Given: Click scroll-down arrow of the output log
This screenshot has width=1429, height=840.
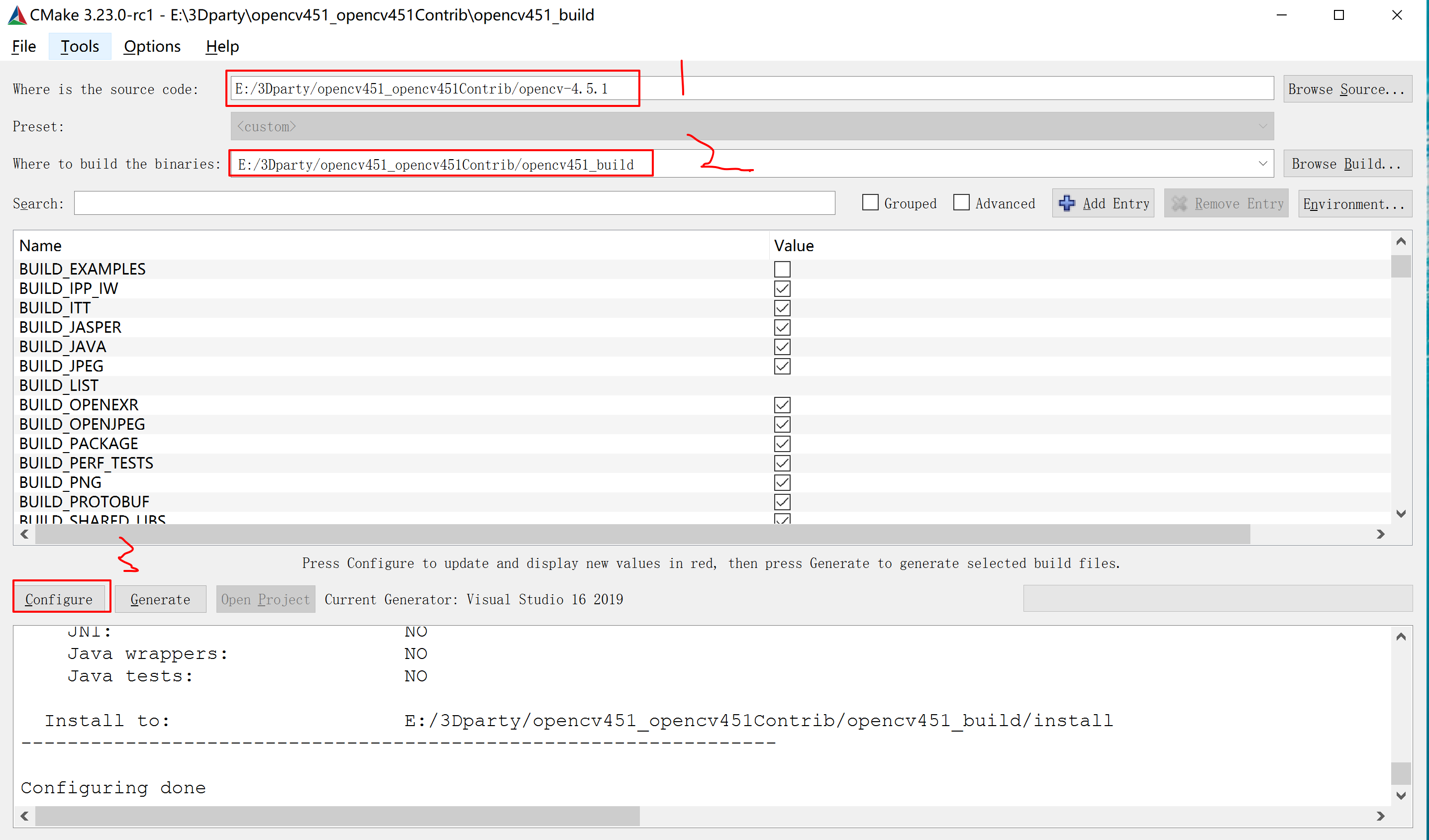Looking at the screenshot, I should click(x=1401, y=795).
